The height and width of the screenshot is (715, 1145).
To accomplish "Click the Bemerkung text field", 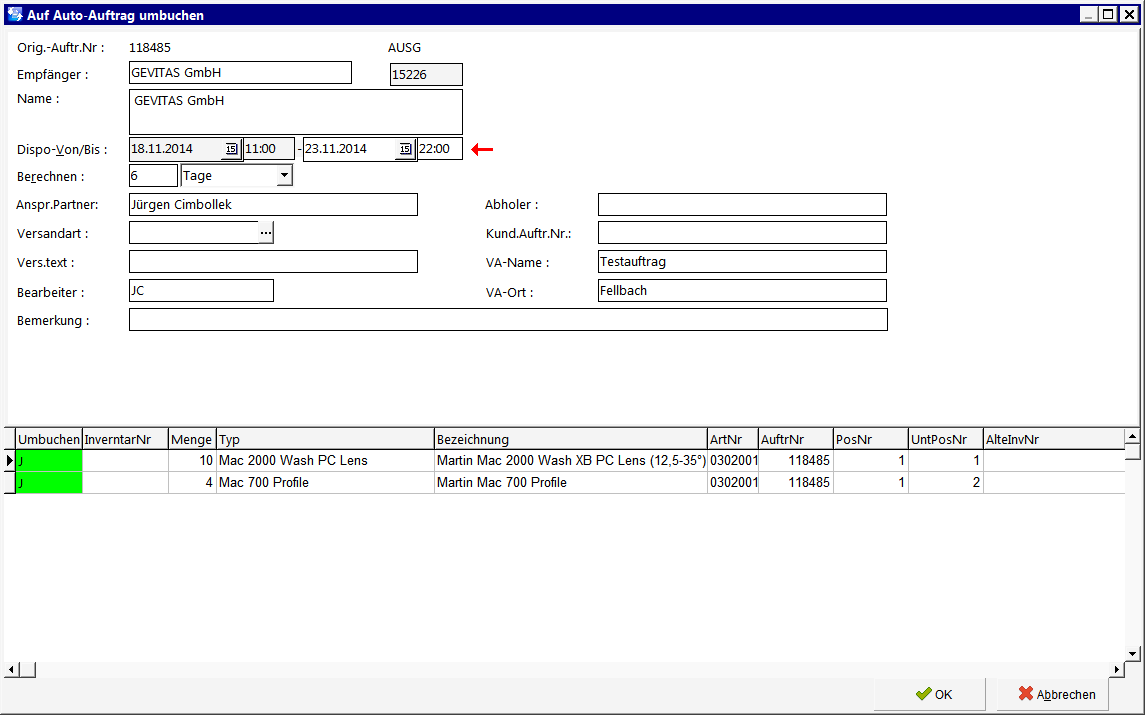I will pos(508,320).
